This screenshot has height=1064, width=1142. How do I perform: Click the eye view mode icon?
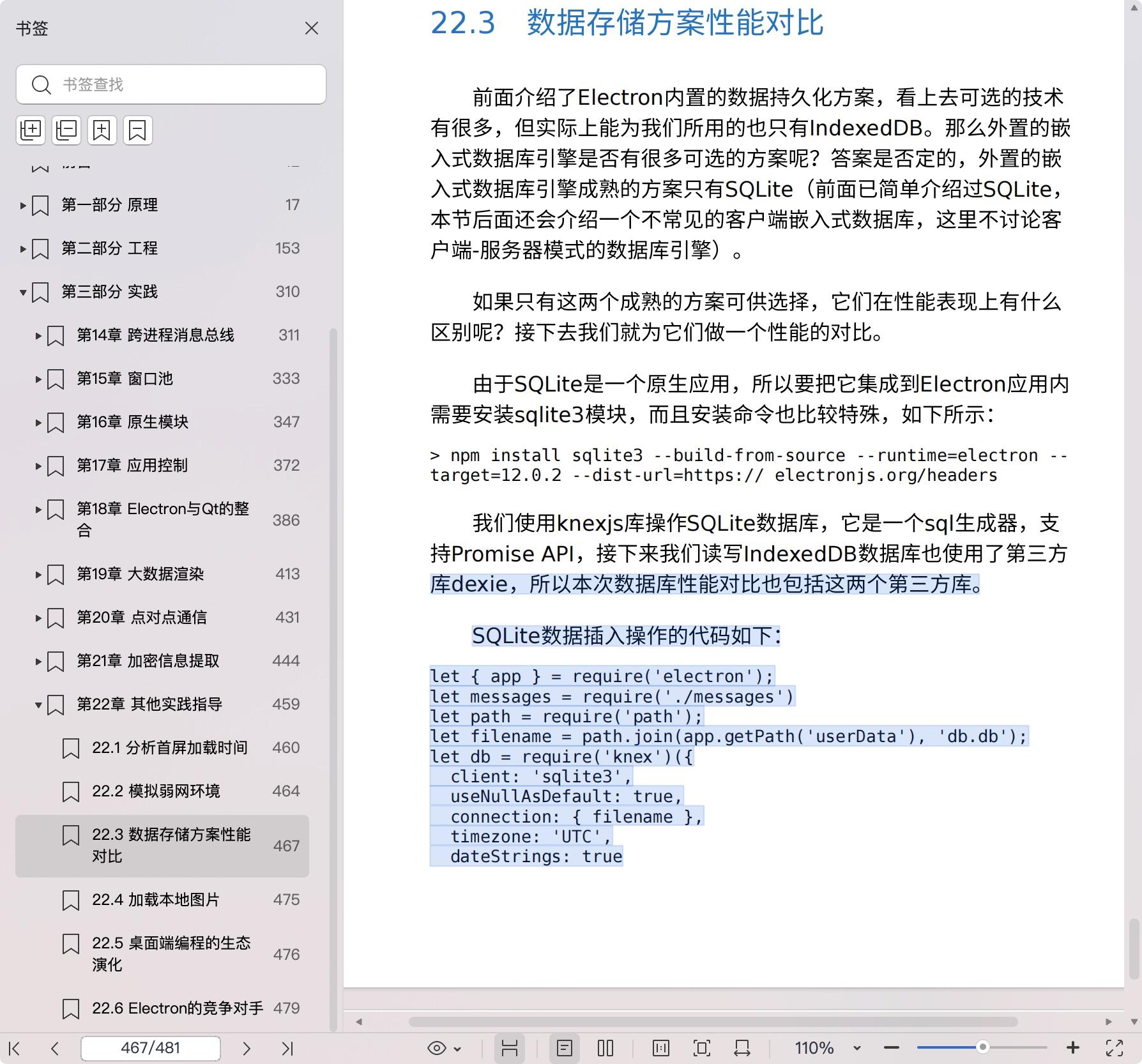coord(437,1048)
